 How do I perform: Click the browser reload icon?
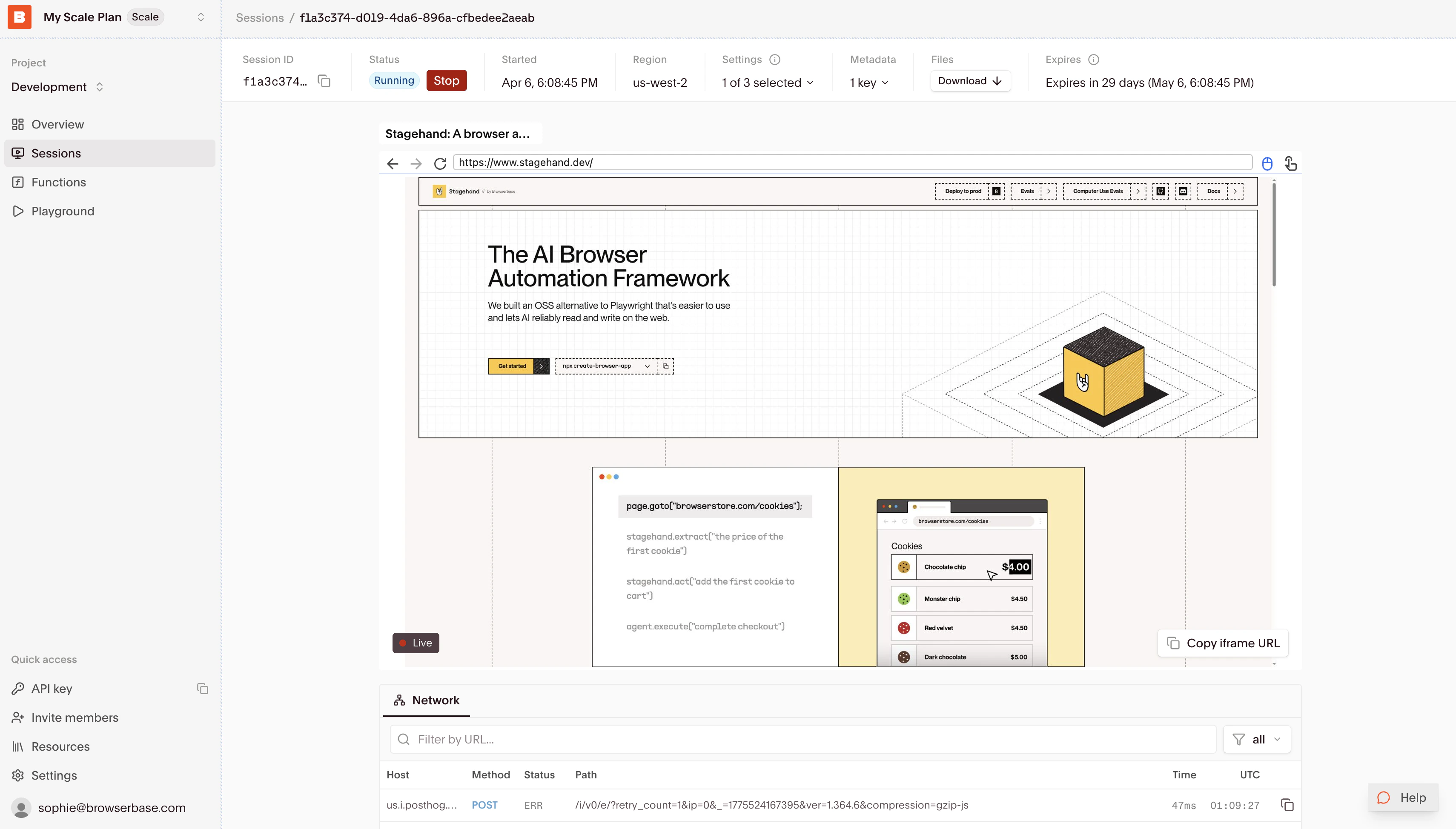point(440,163)
